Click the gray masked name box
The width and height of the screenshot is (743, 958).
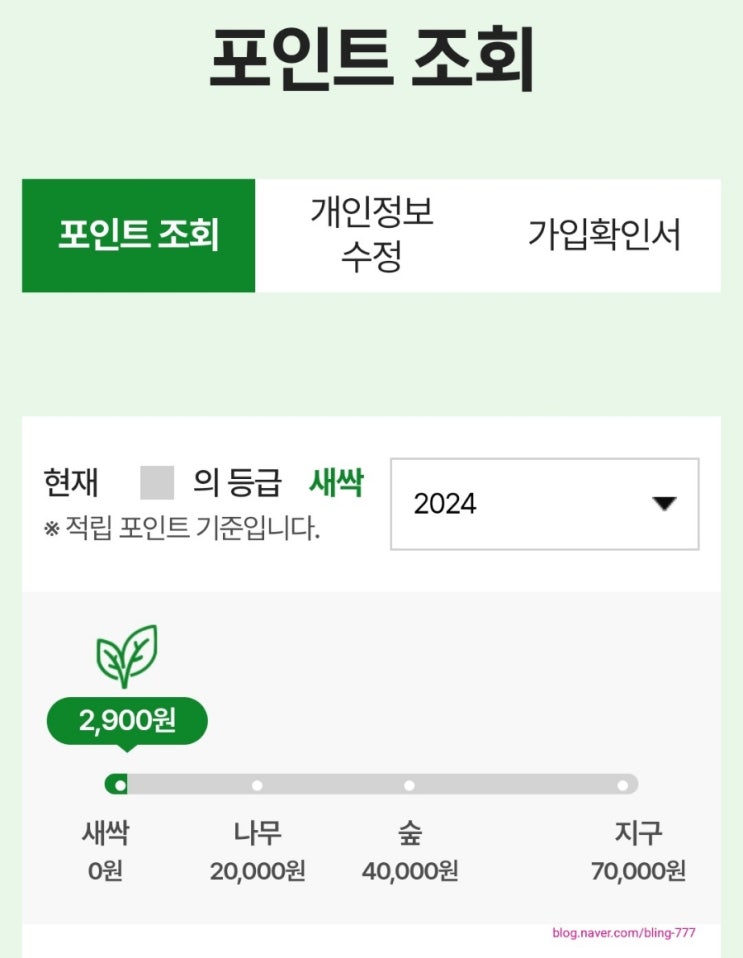point(157,483)
